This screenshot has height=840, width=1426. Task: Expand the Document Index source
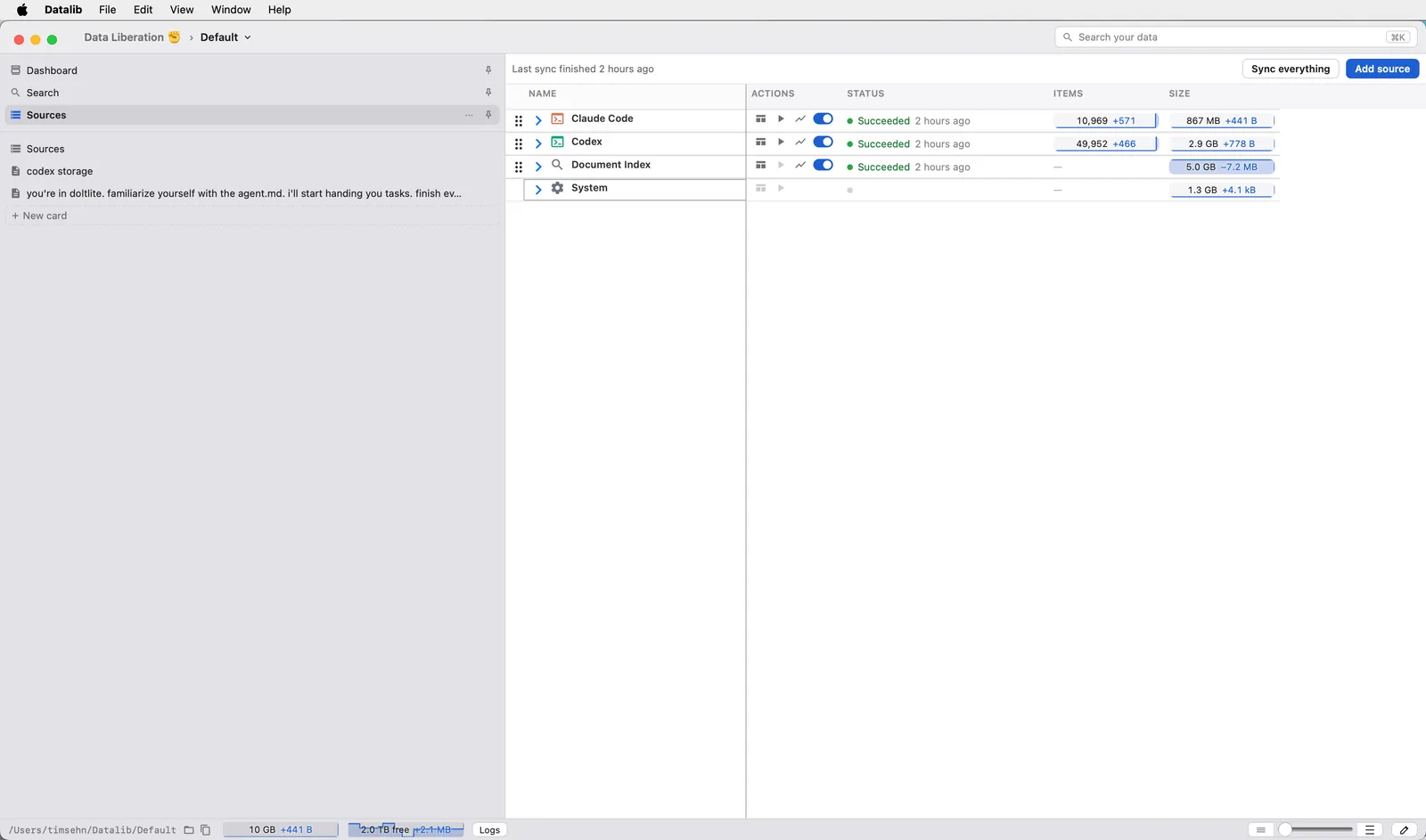point(538,167)
